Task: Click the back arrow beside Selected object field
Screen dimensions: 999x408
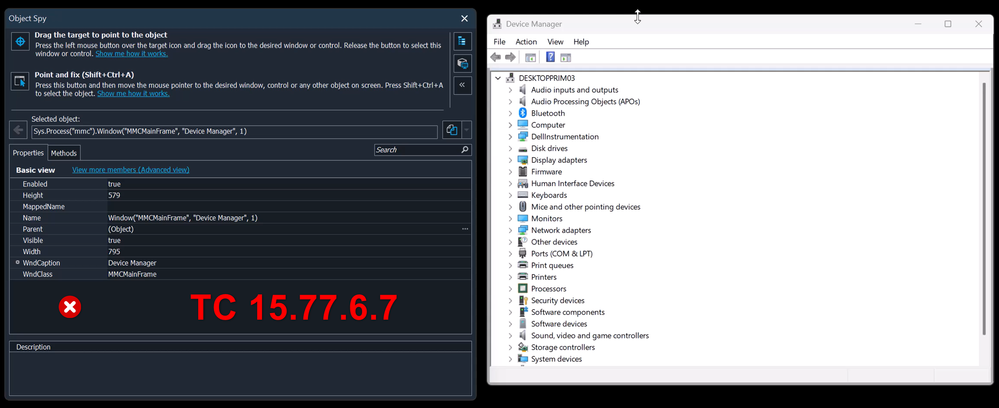Action: tap(19, 130)
